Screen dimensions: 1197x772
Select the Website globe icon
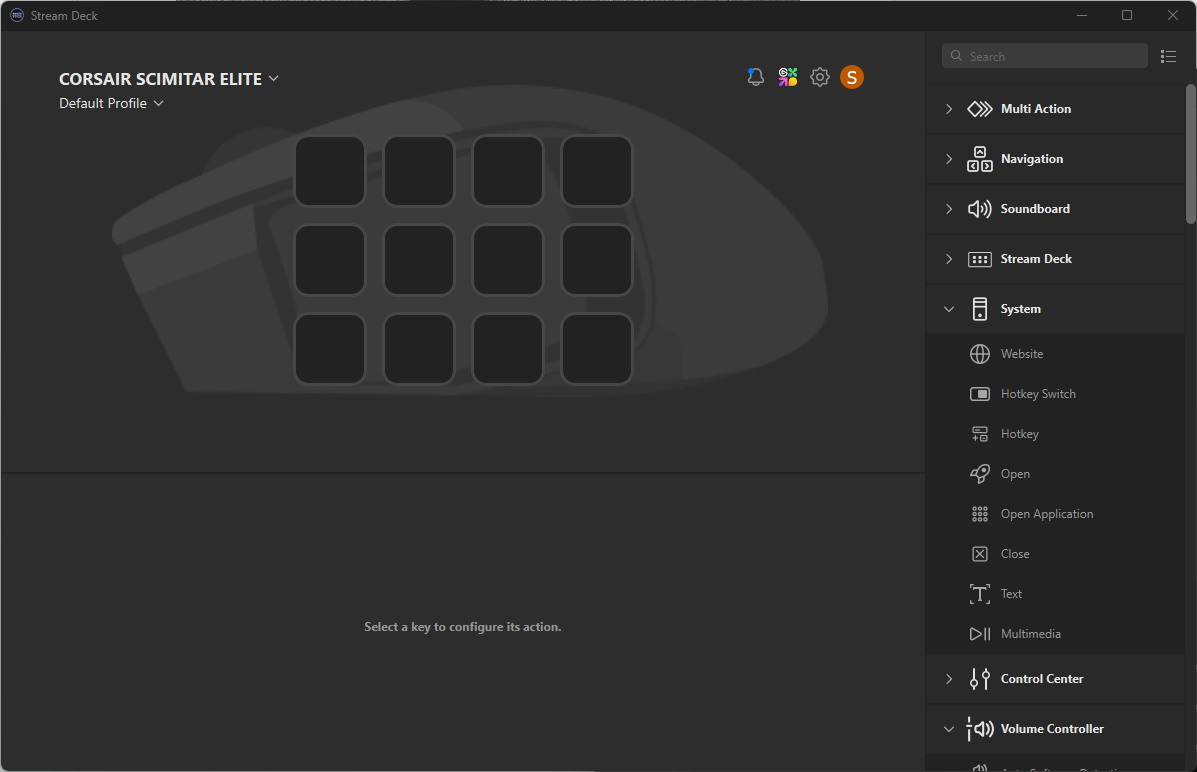[980, 354]
